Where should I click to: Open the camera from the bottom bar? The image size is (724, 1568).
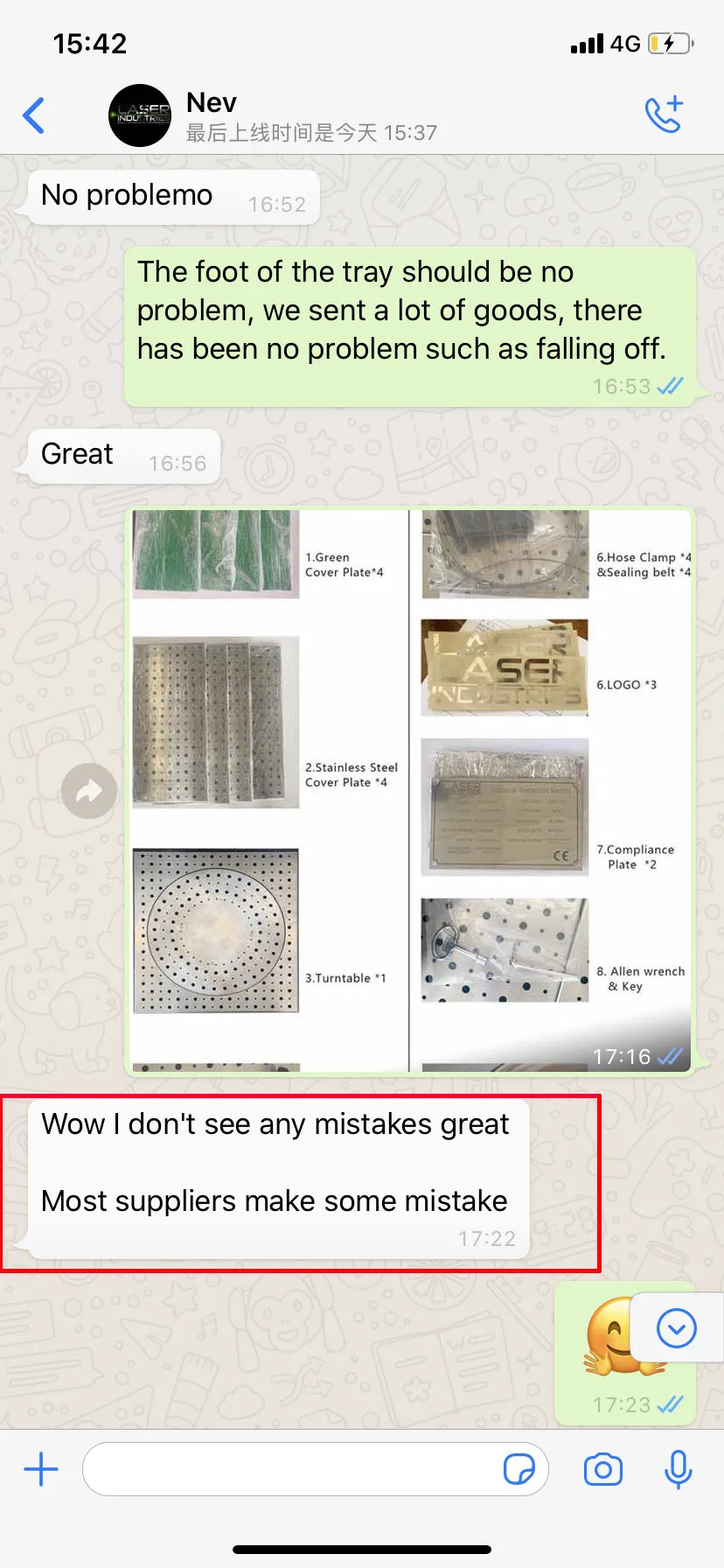(x=603, y=1469)
